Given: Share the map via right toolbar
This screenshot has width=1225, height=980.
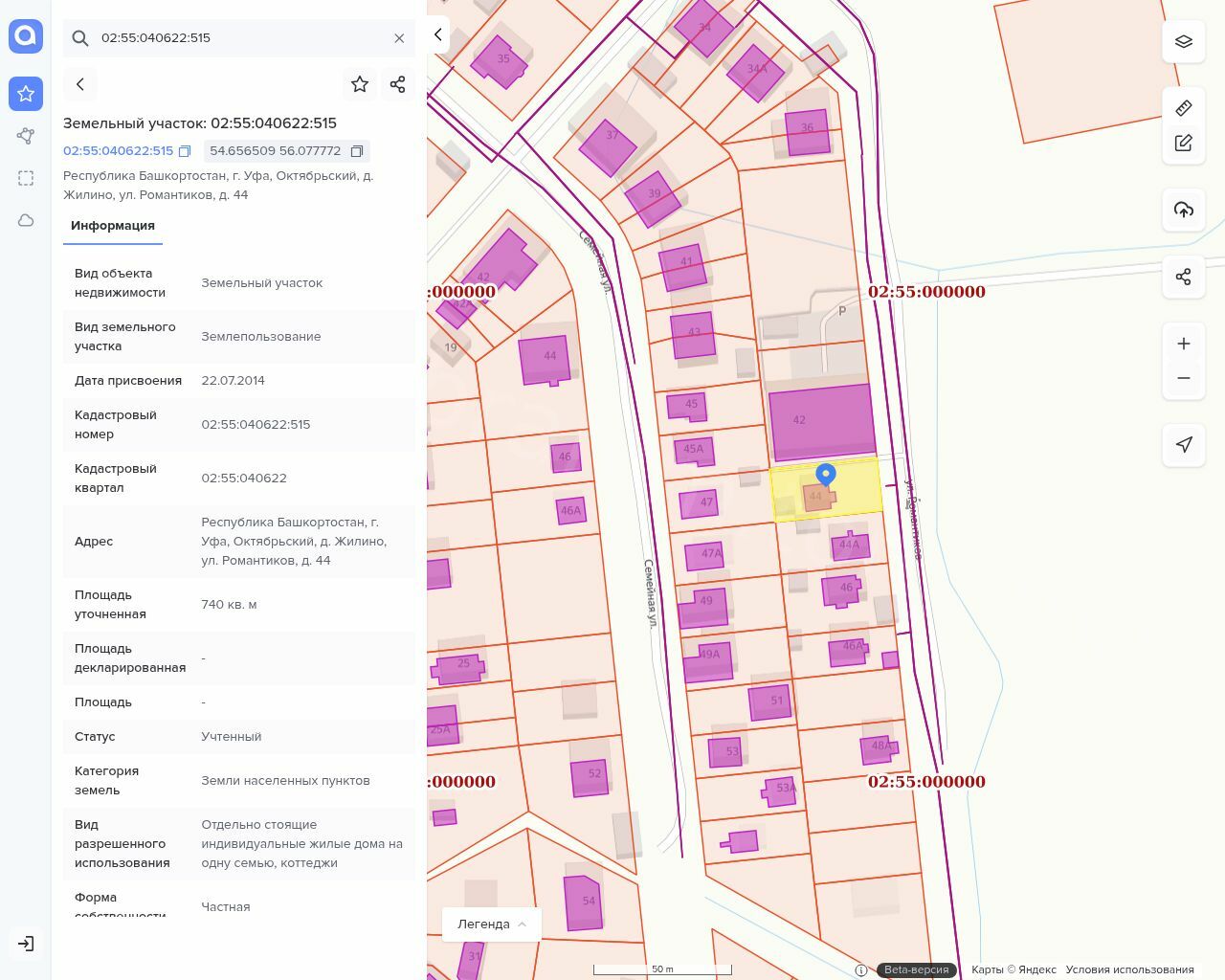Looking at the screenshot, I should tap(1184, 277).
